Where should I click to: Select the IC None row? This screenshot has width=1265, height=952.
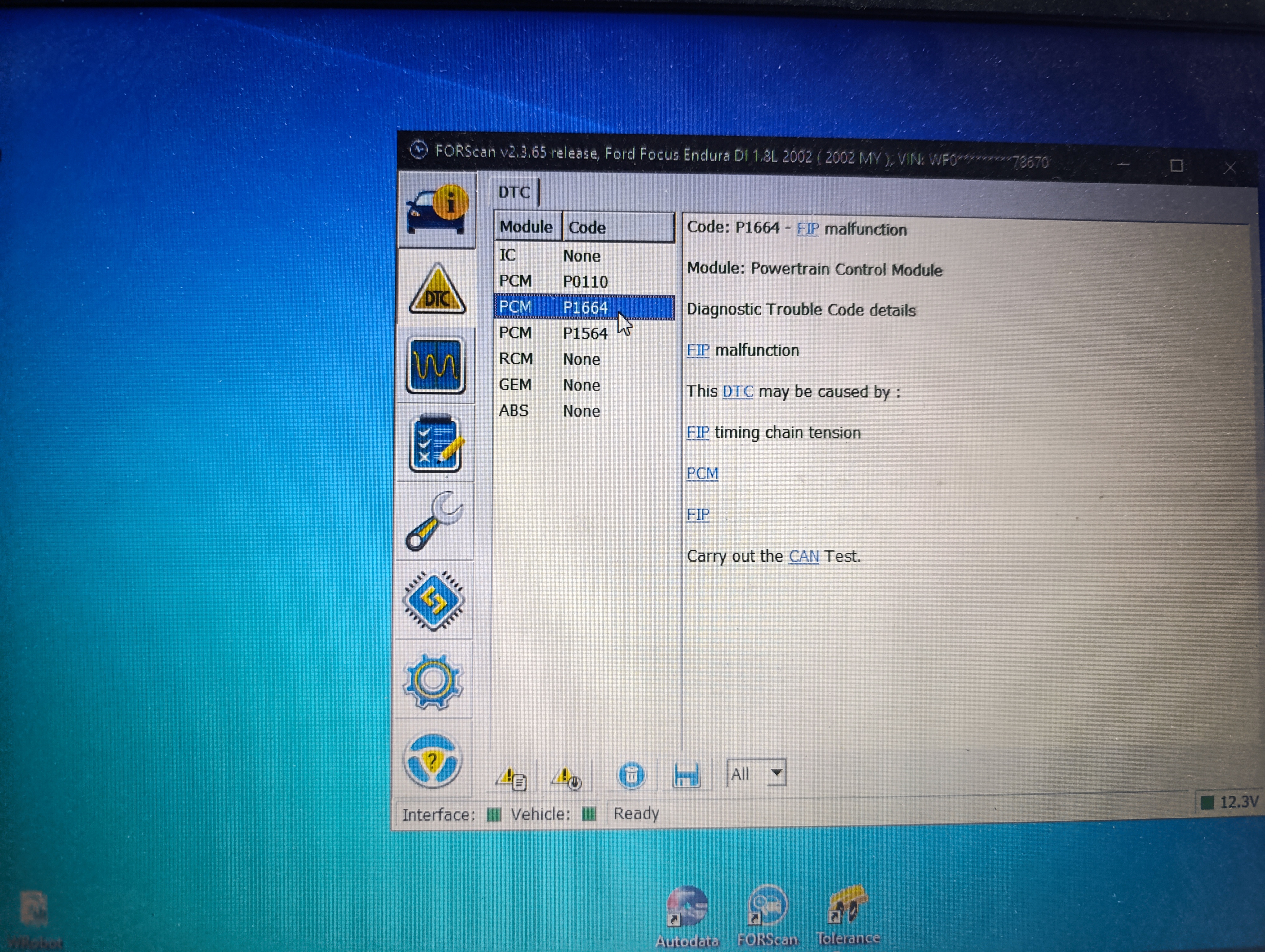(583, 255)
